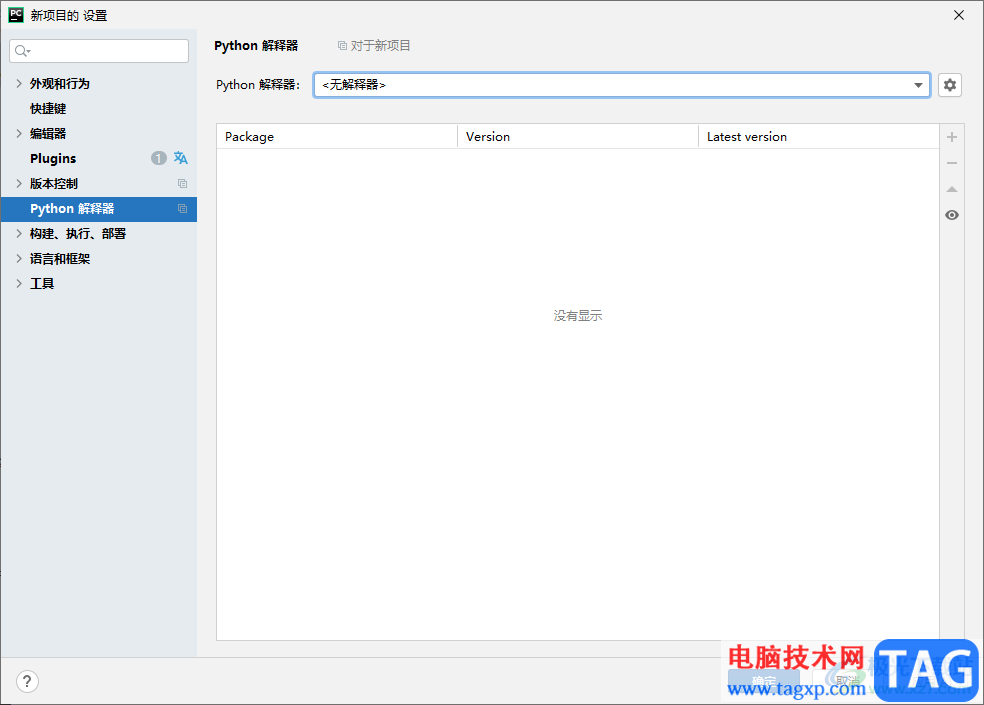This screenshot has width=984, height=705.
Task: Click the help question mark button
Action: coord(27,681)
